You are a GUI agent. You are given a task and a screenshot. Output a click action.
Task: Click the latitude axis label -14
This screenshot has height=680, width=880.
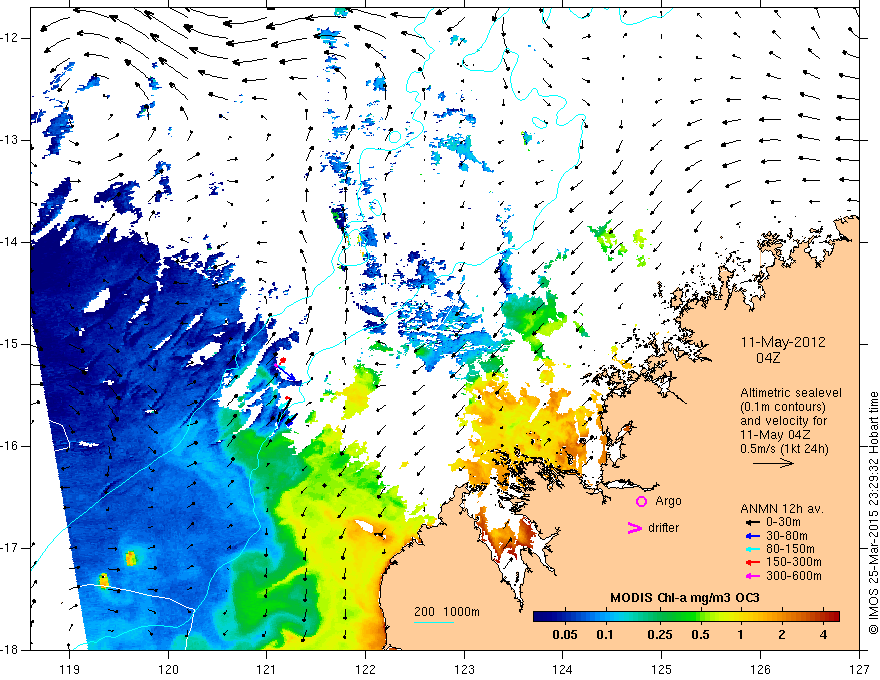click(10, 242)
